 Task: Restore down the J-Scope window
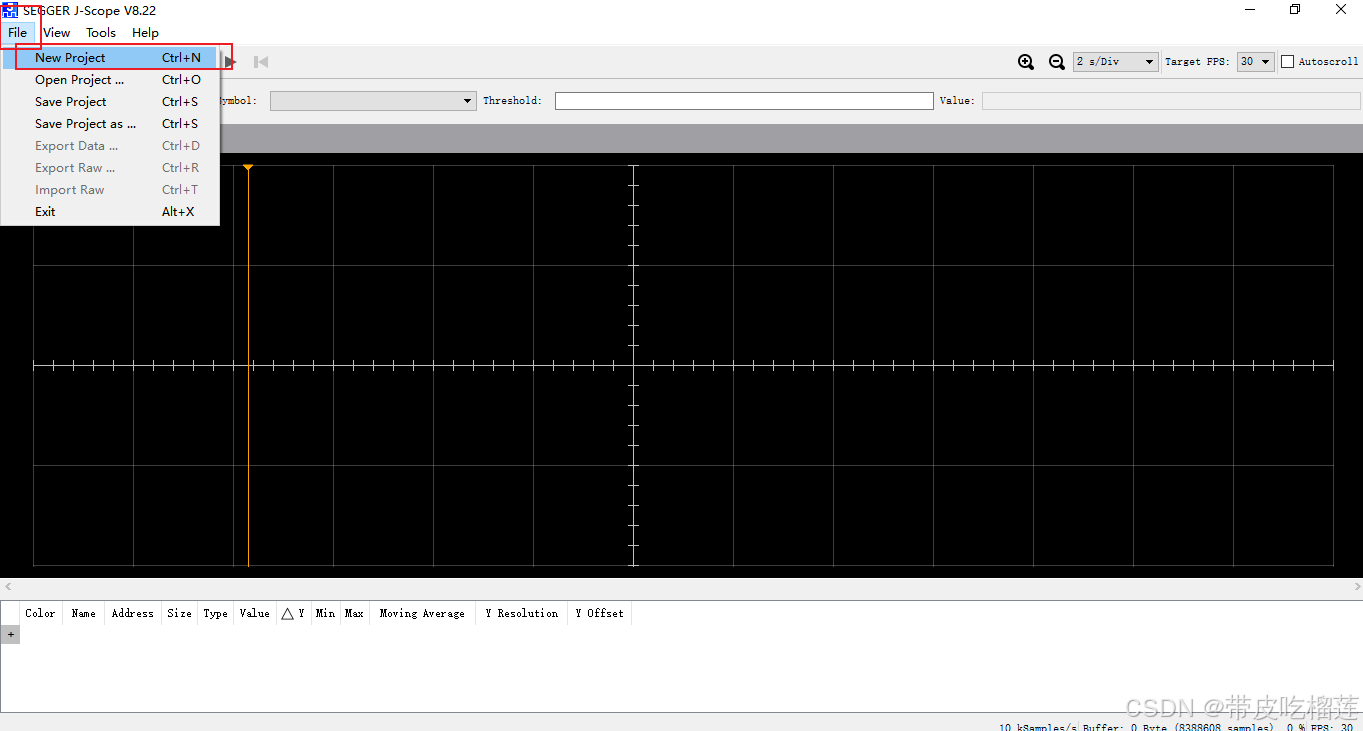pyautogui.click(x=1295, y=10)
